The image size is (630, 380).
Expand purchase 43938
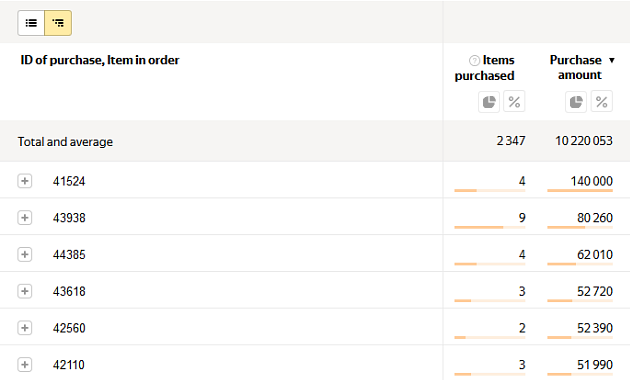tap(25, 218)
